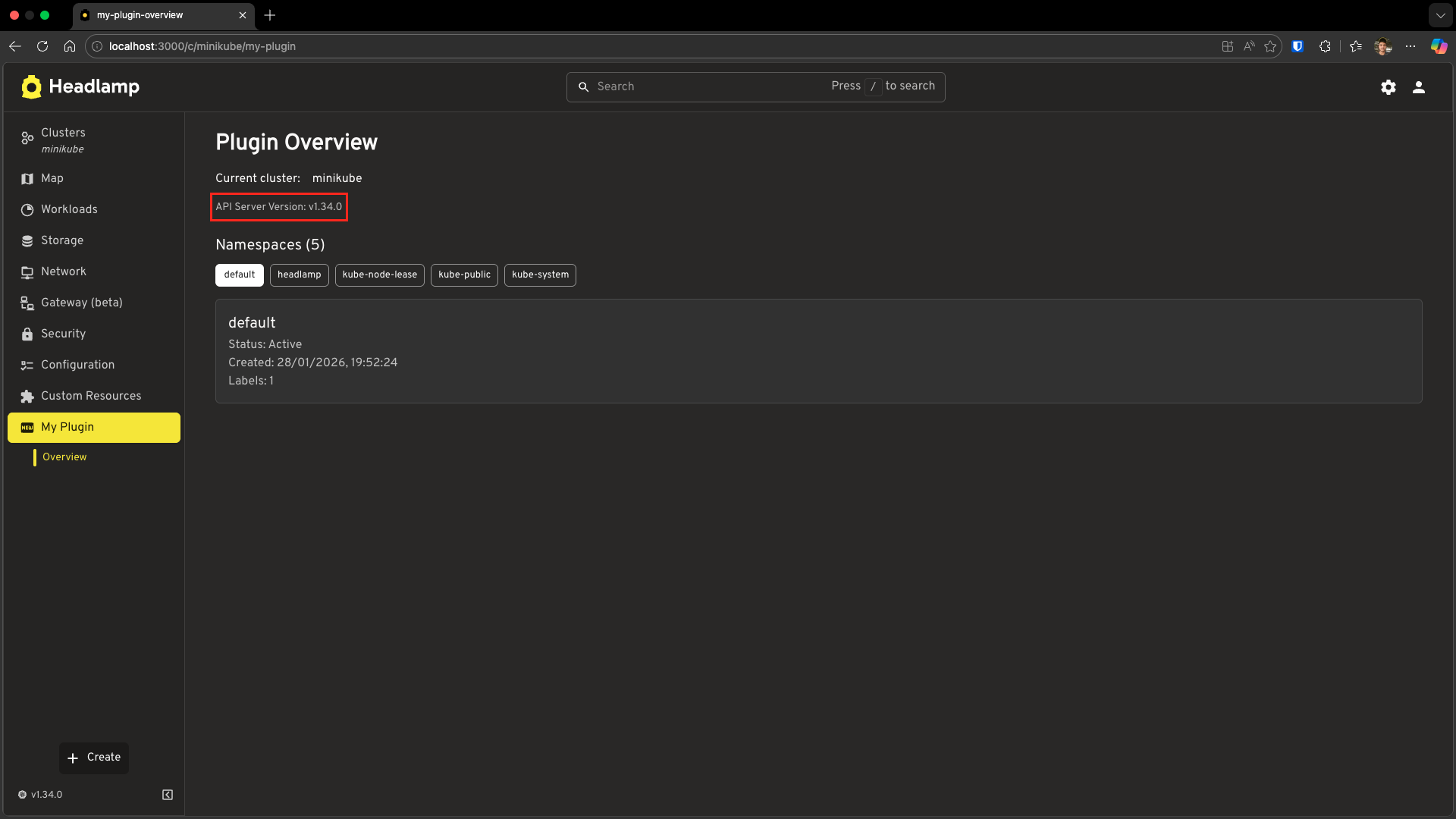1456x819 pixels.
Task: Open the Network section icon
Action: pos(27,271)
